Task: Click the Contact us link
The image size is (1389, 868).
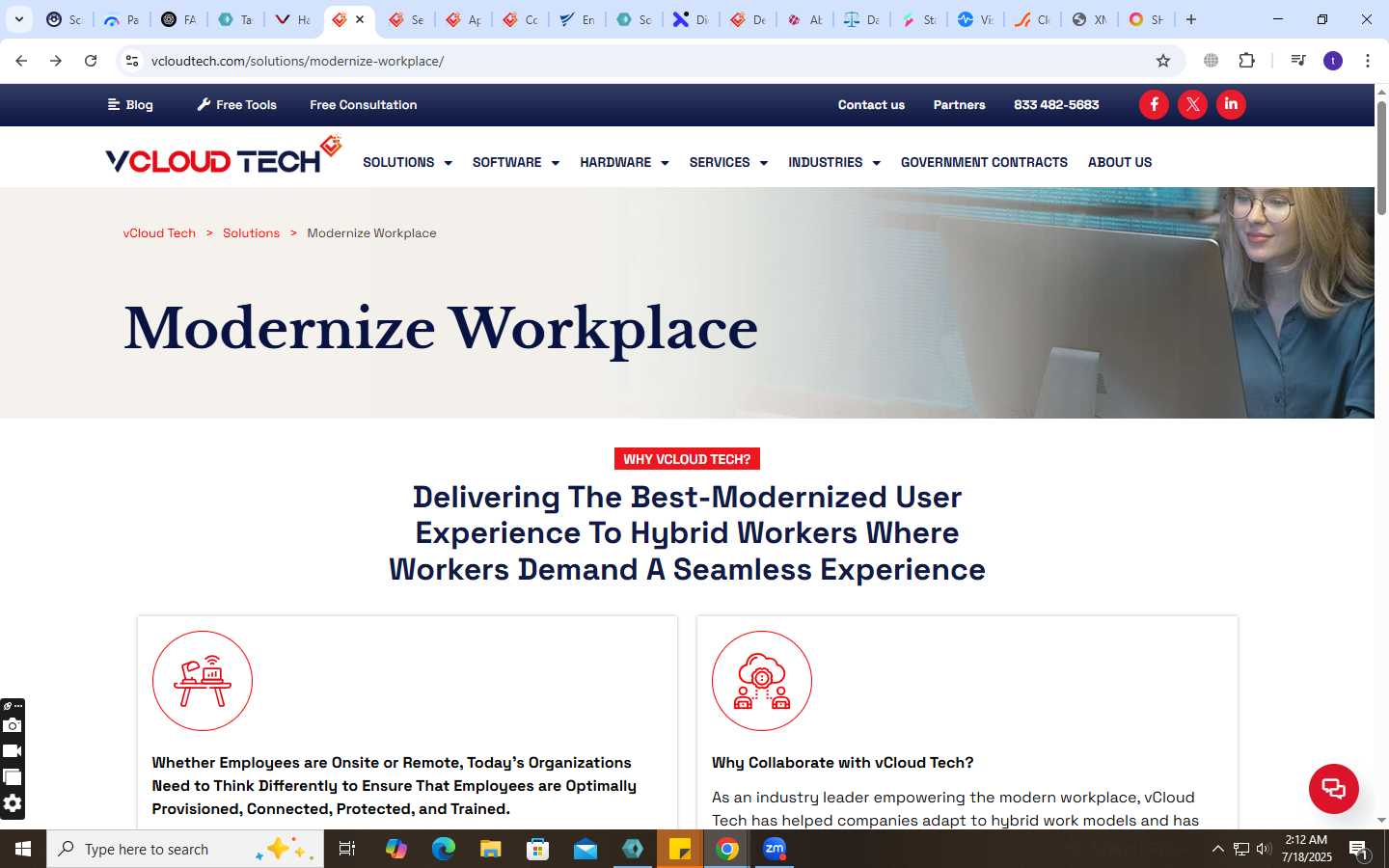Action: tap(871, 105)
